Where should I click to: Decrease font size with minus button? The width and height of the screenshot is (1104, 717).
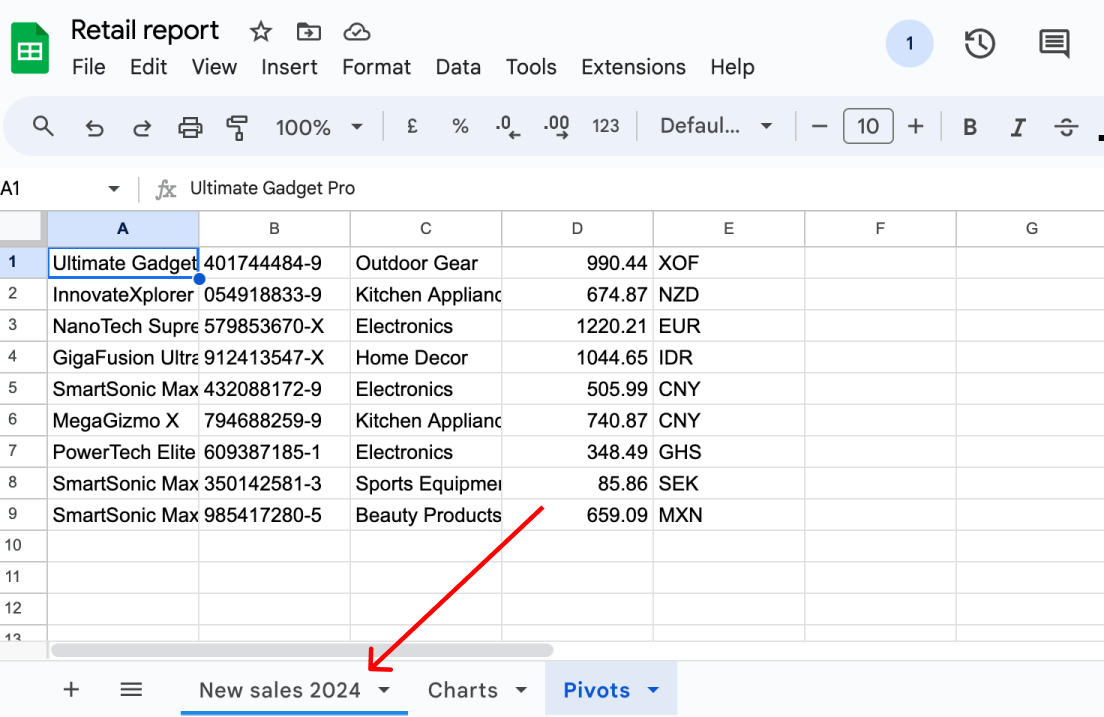click(819, 127)
